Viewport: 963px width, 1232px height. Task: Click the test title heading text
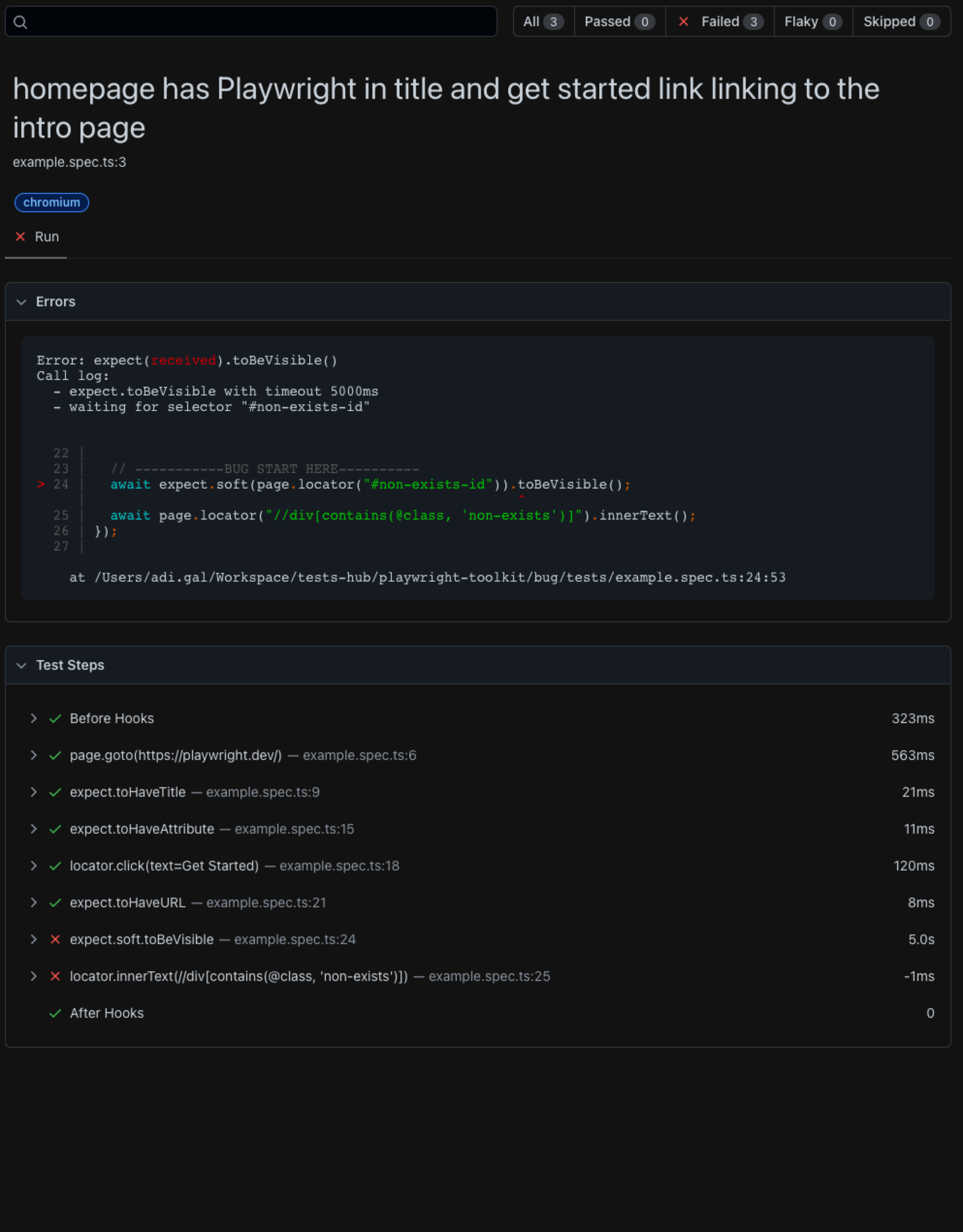(446, 108)
